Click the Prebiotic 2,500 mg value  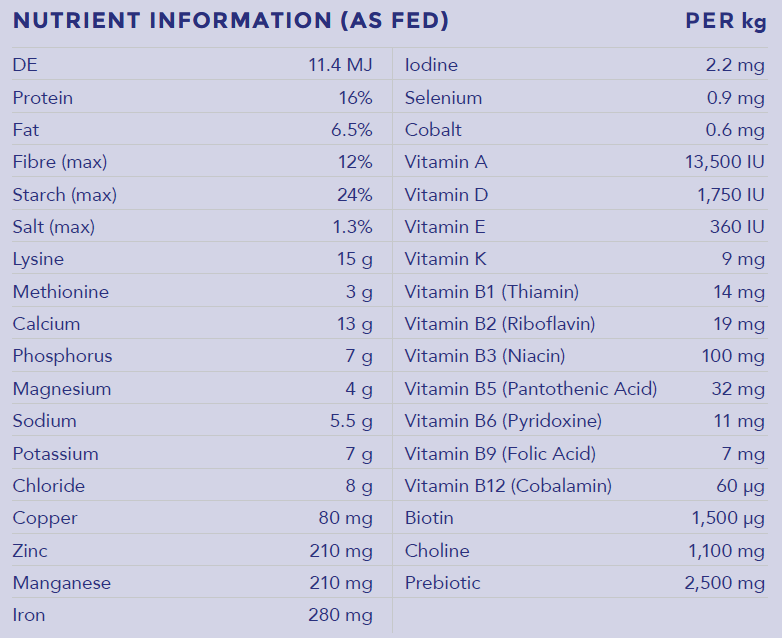coord(725,583)
